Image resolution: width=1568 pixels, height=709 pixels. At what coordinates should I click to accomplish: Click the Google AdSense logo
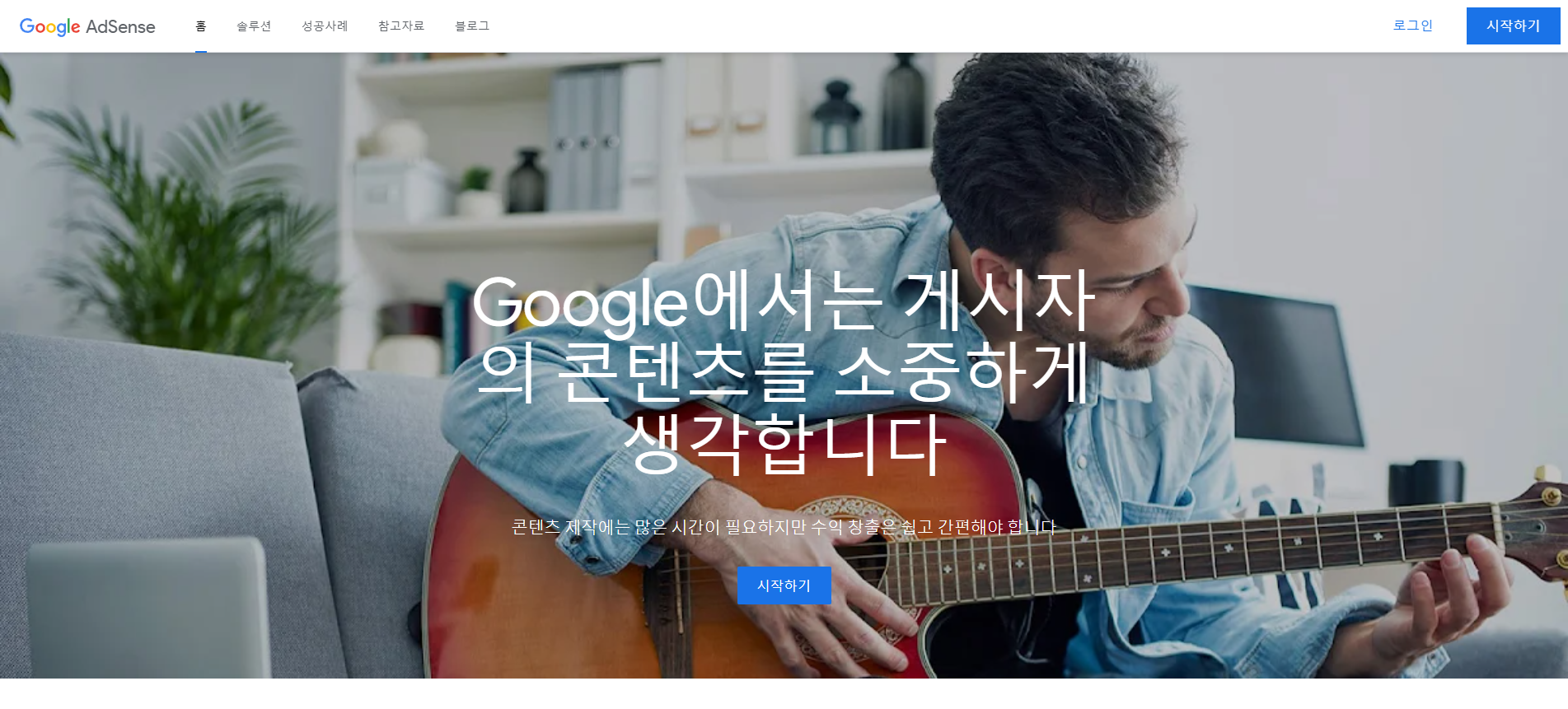tap(87, 26)
